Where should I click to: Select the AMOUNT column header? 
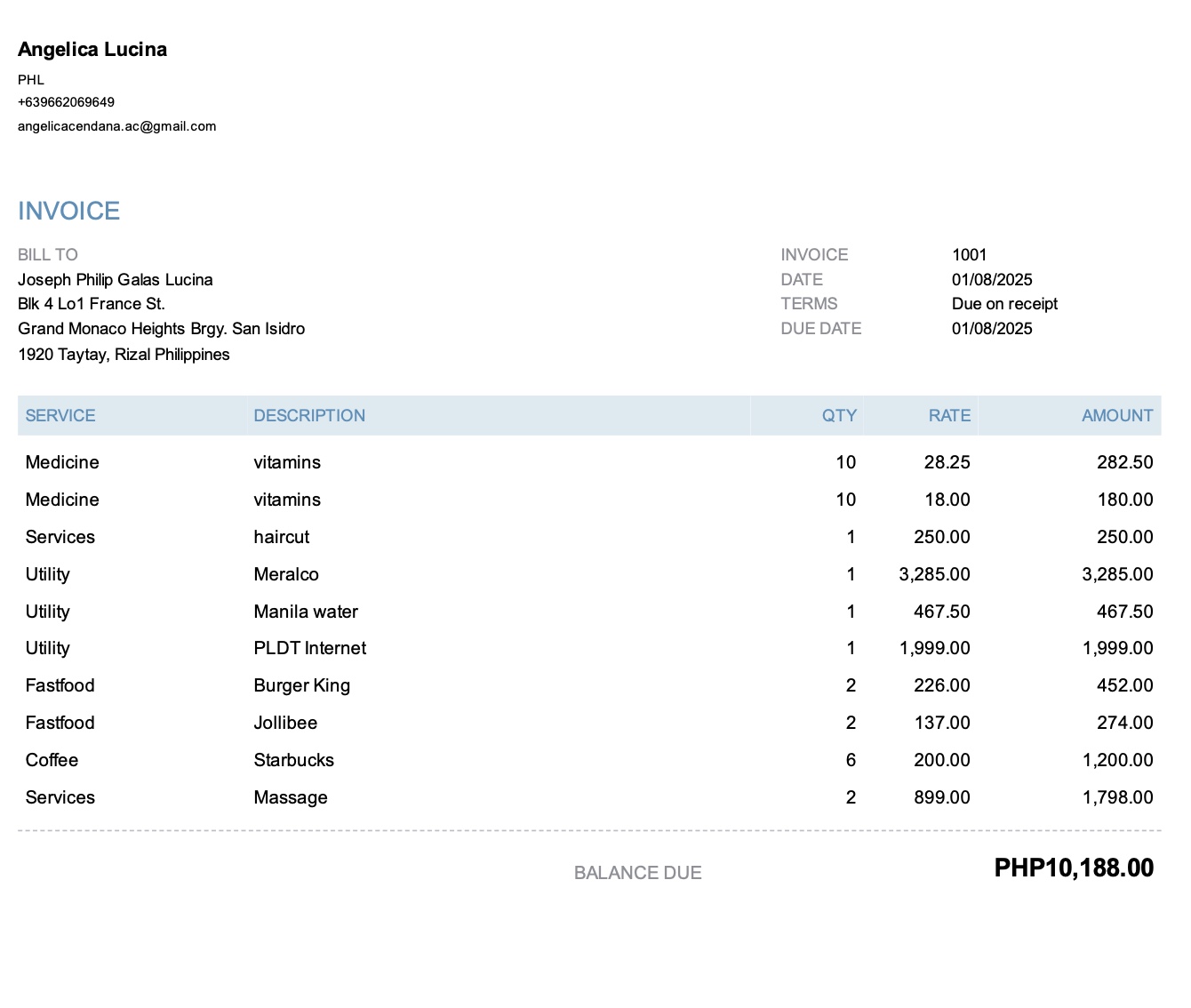(1116, 416)
